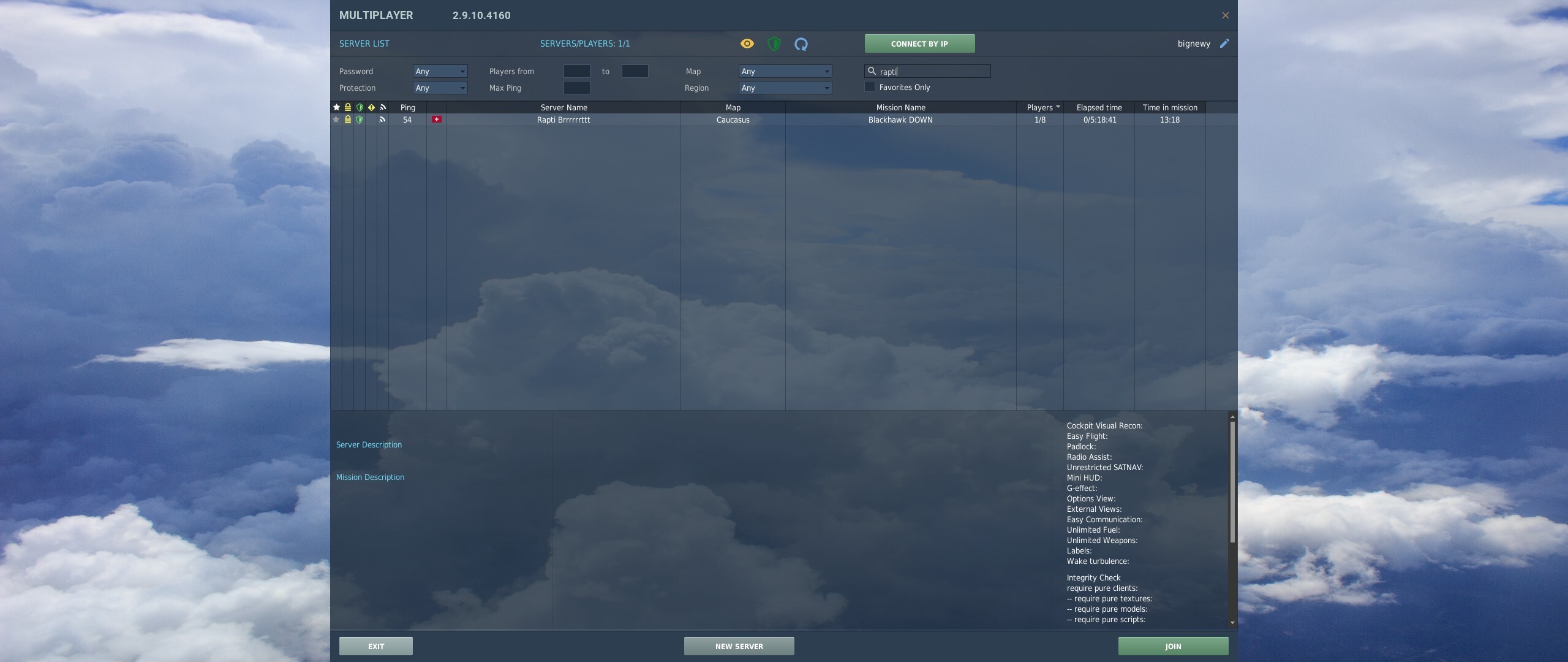Click SERVER LIST heading
Screen dimensions: 1568x662
[364, 44]
